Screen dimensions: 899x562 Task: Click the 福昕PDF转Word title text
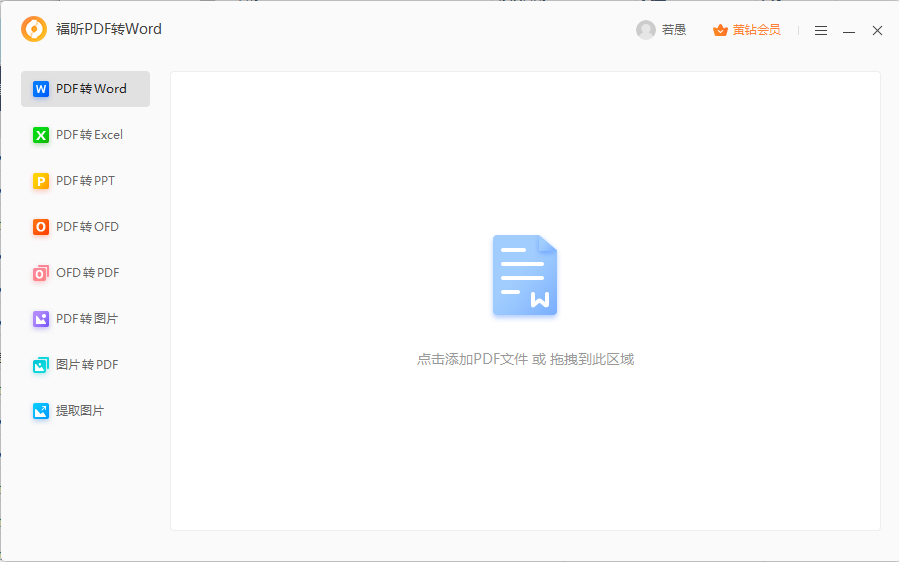coord(109,30)
